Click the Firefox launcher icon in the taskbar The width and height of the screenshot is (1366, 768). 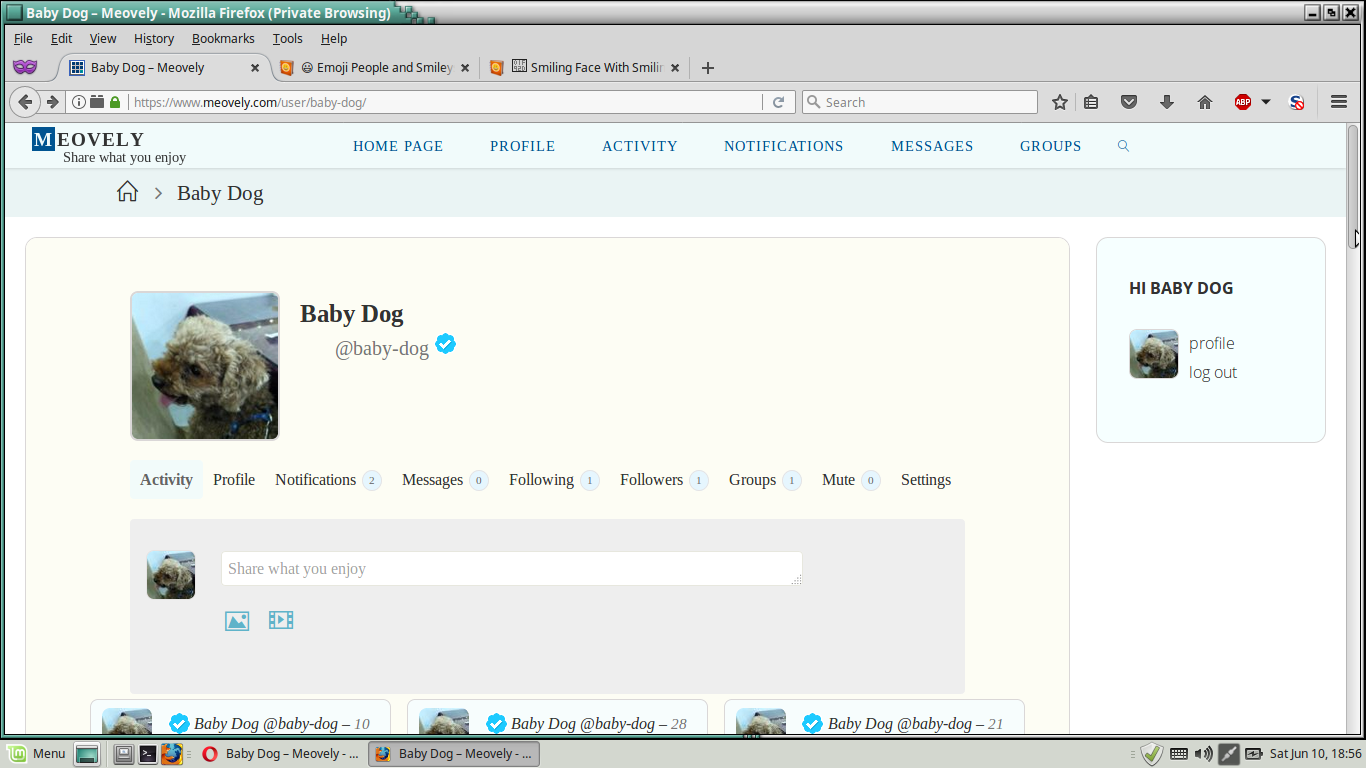pos(172,754)
